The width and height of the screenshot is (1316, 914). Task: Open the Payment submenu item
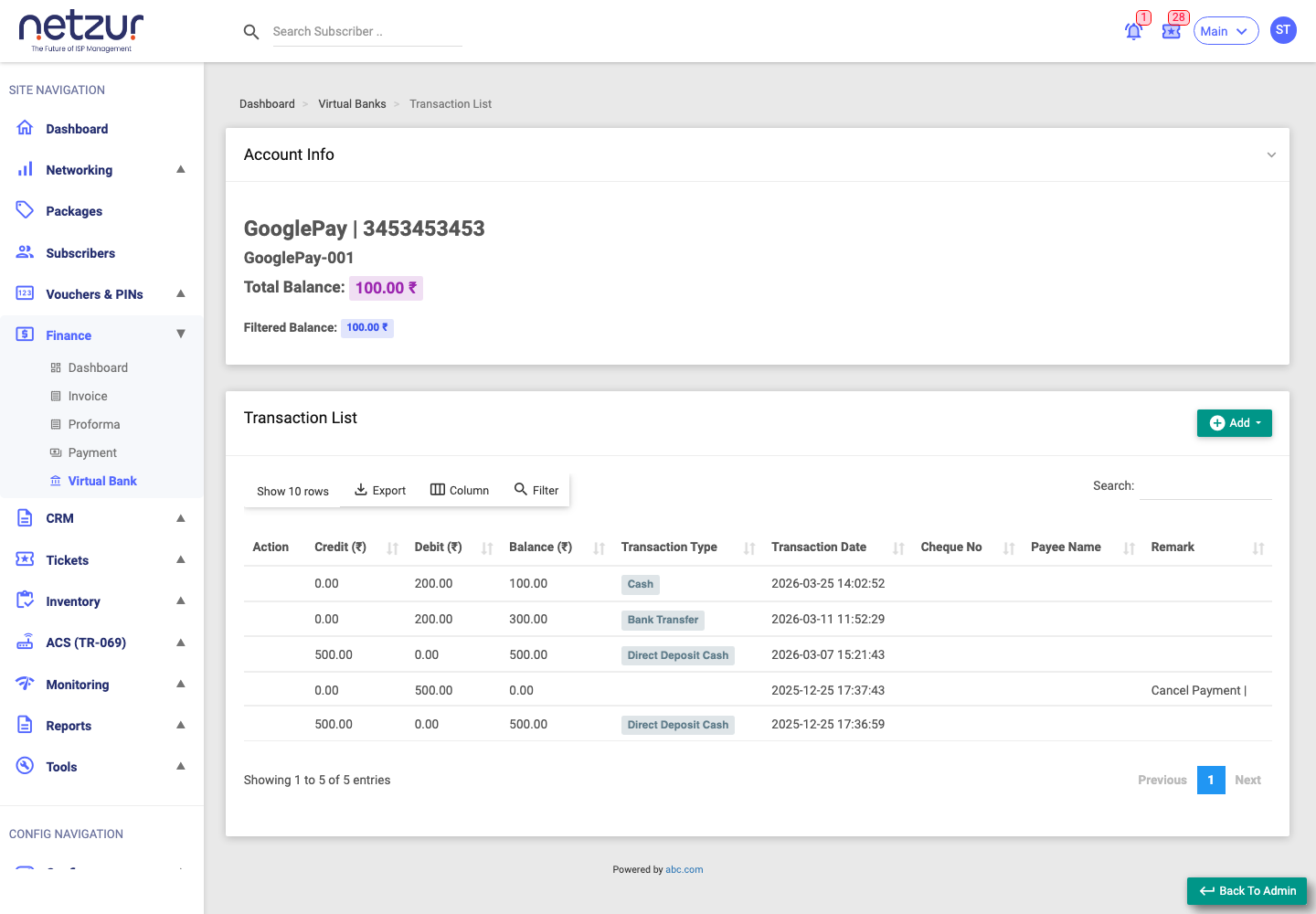tap(92, 452)
